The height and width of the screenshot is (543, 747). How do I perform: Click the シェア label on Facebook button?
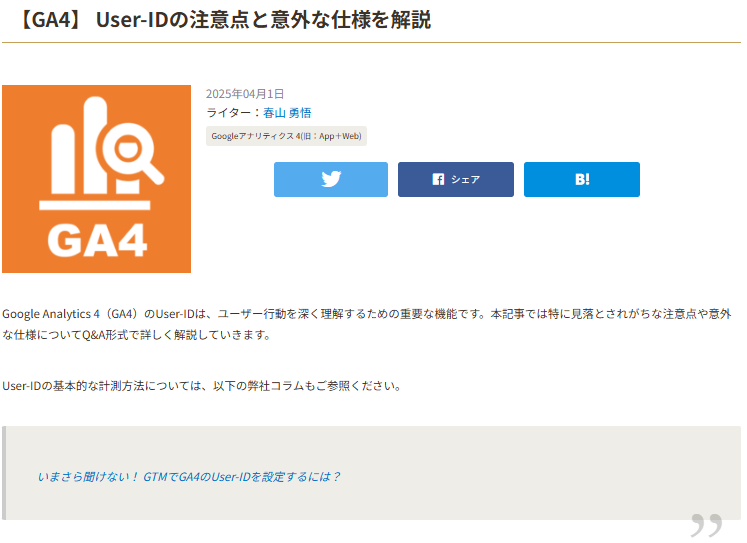point(465,180)
